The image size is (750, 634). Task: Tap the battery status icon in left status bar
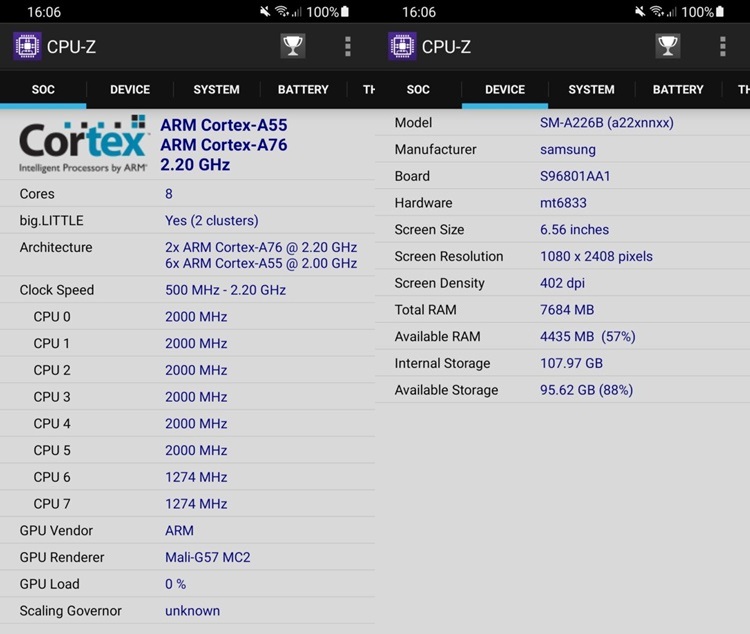(x=345, y=12)
